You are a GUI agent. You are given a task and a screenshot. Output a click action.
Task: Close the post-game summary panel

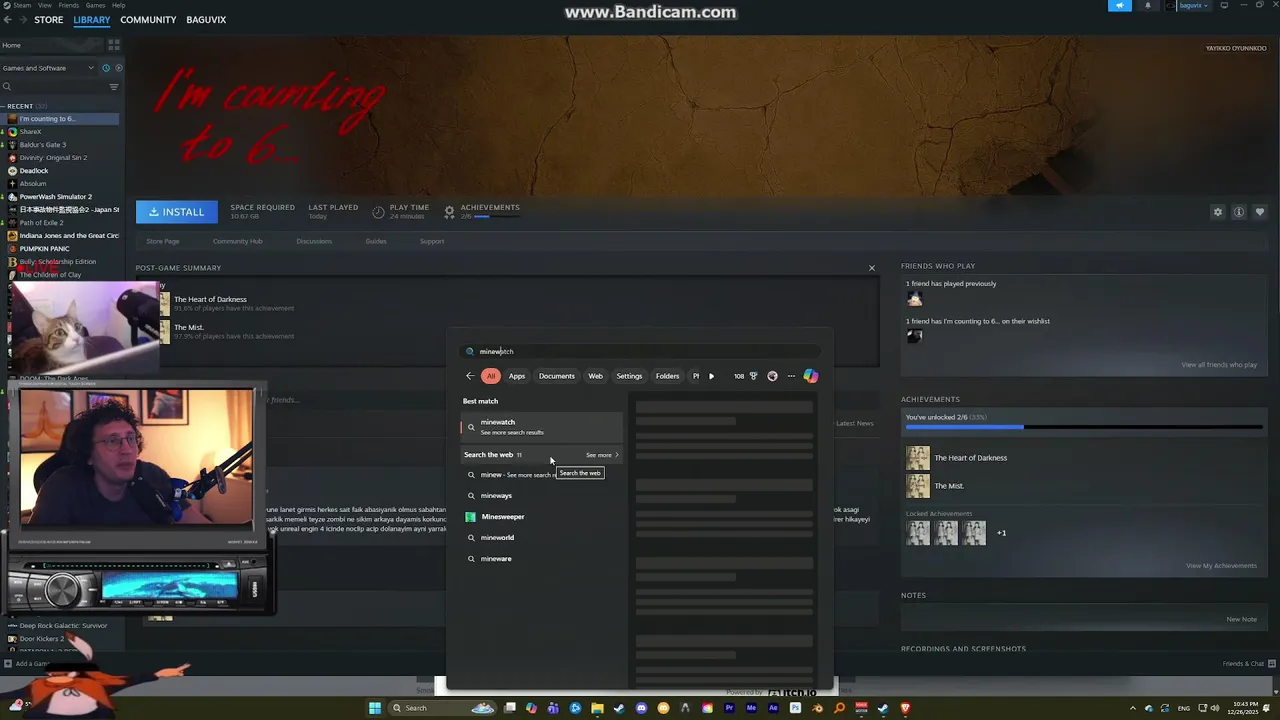pos(872,268)
